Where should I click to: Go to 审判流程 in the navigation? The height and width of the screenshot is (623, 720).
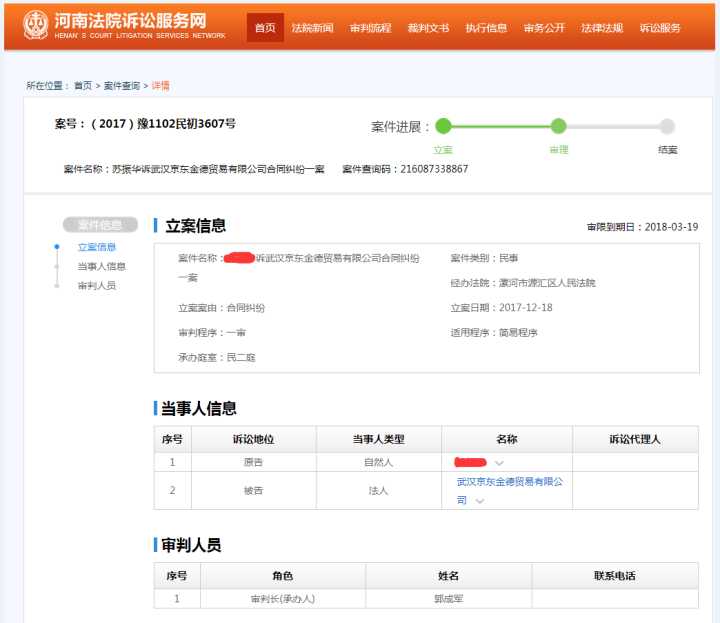(x=370, y=28)
